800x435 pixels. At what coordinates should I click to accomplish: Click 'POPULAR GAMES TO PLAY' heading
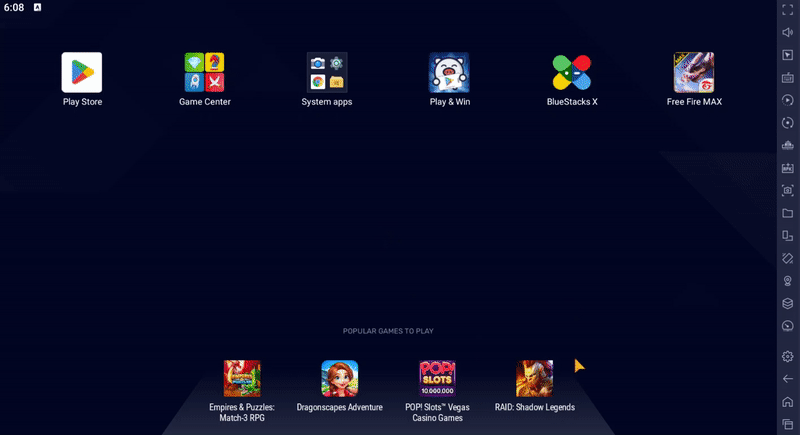(388, 331)
